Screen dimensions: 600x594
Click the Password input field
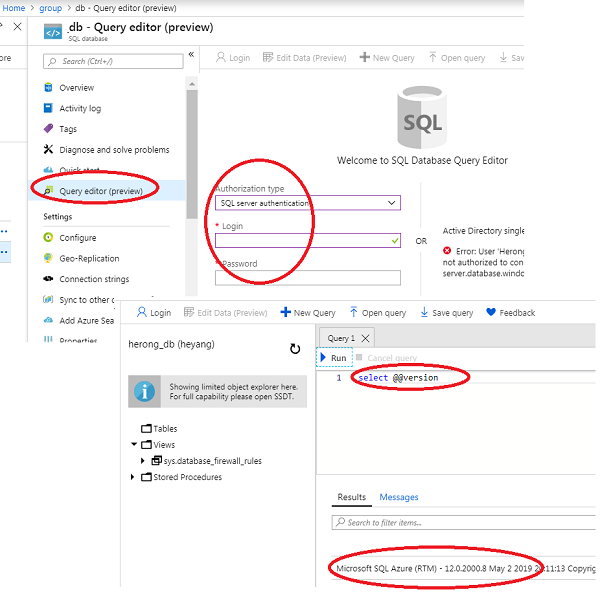(308, 278)
